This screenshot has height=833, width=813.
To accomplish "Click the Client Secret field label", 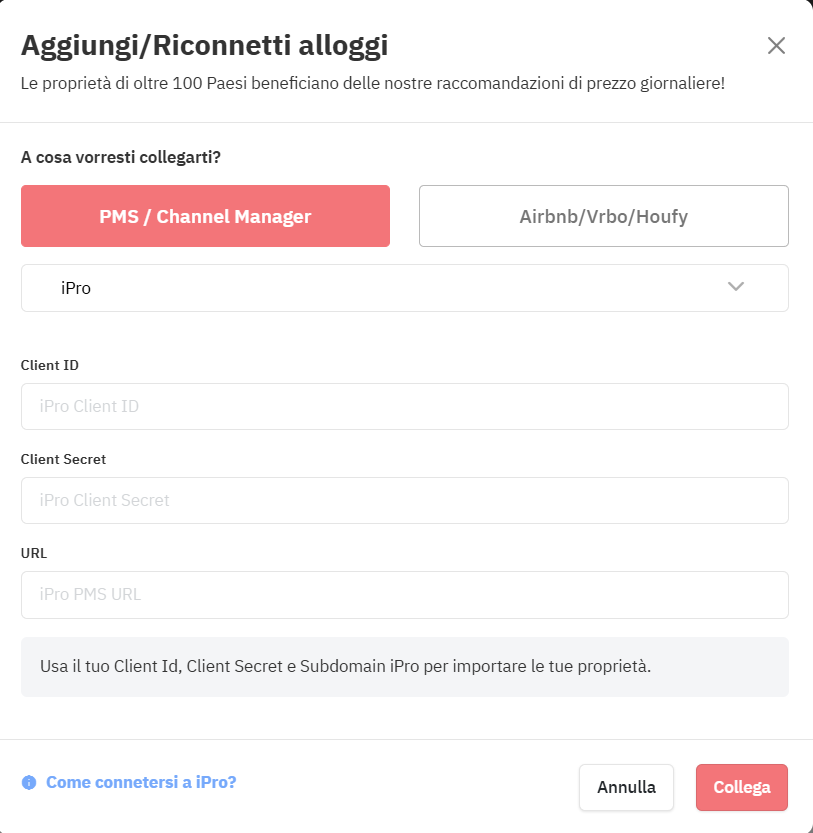I will pyautogui.click(x=63, y=460).
